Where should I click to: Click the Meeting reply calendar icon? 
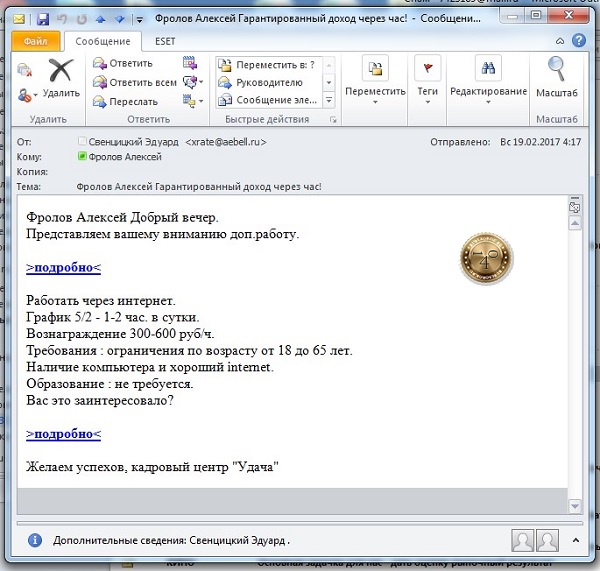pyautogui.click(x=190, y=62)
